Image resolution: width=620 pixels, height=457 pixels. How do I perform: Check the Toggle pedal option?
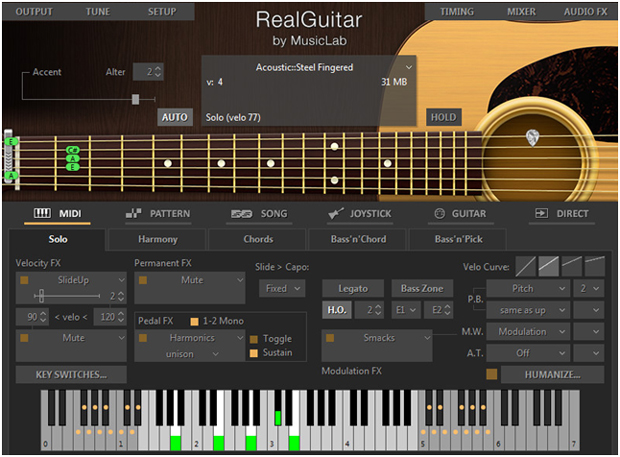254,339
